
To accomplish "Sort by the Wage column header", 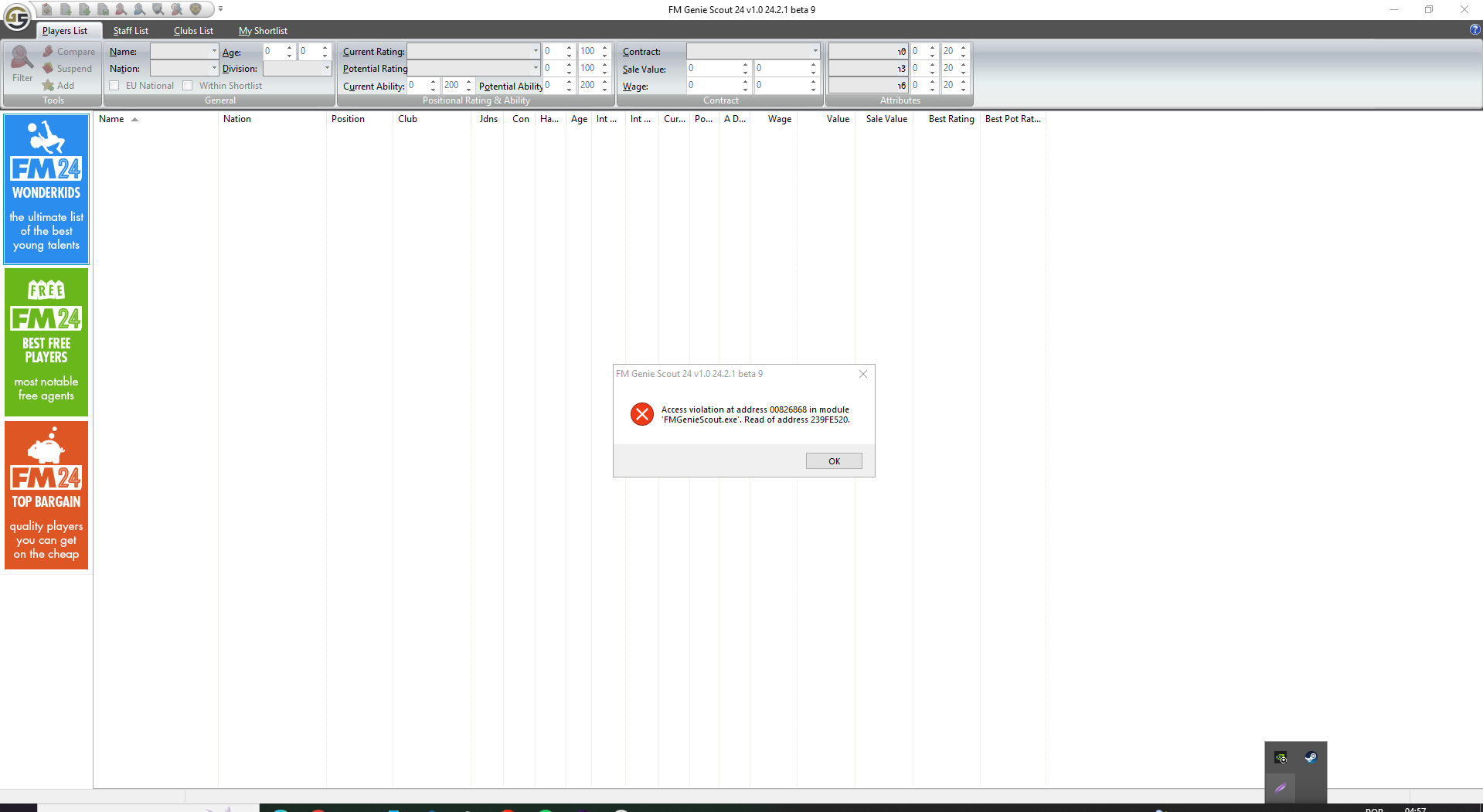I will 774,119.
